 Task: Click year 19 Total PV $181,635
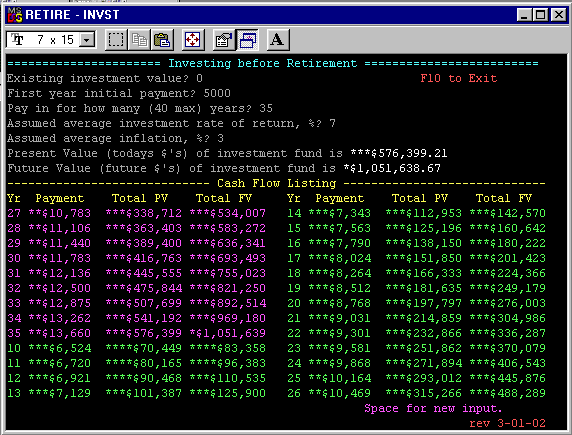(424, 288)
